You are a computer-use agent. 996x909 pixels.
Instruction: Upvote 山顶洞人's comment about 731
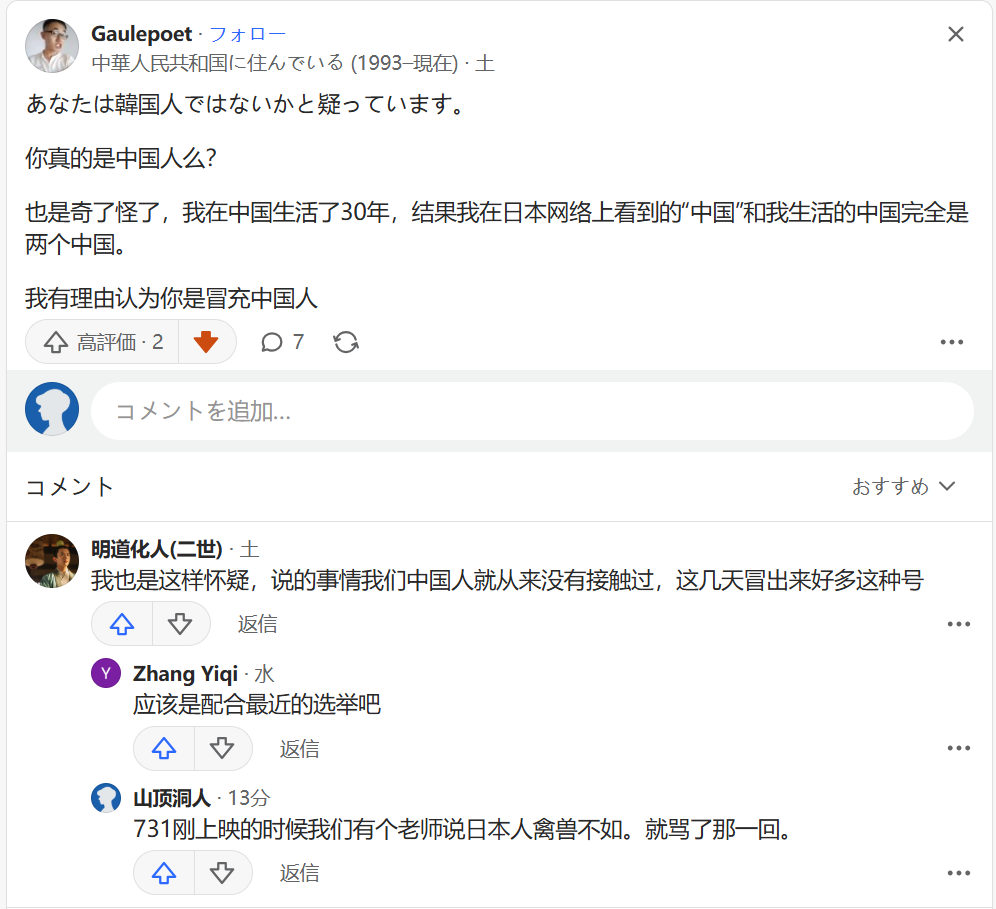point(164,873)
